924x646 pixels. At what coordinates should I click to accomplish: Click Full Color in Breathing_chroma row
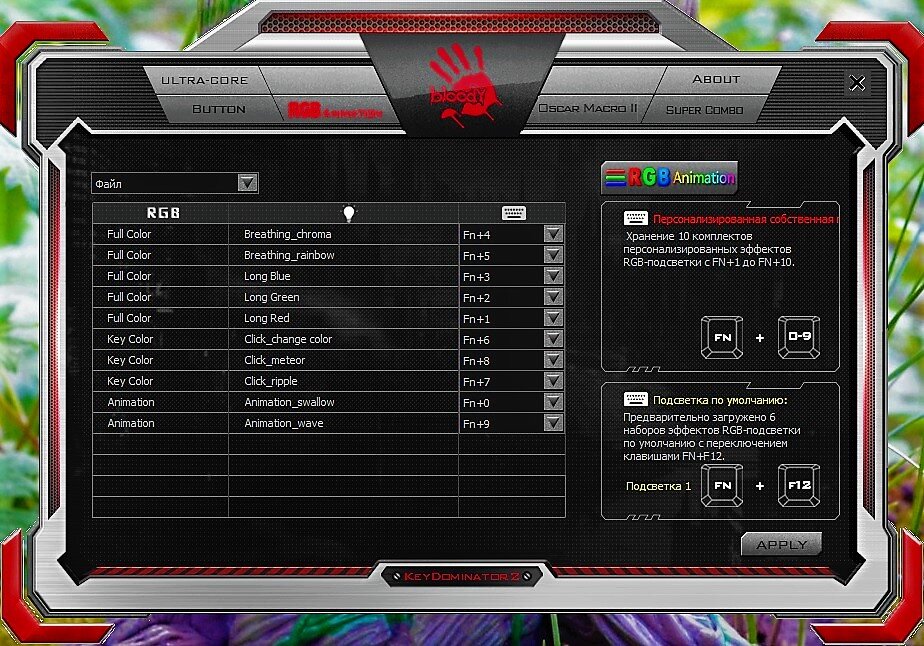pos(128,234)
